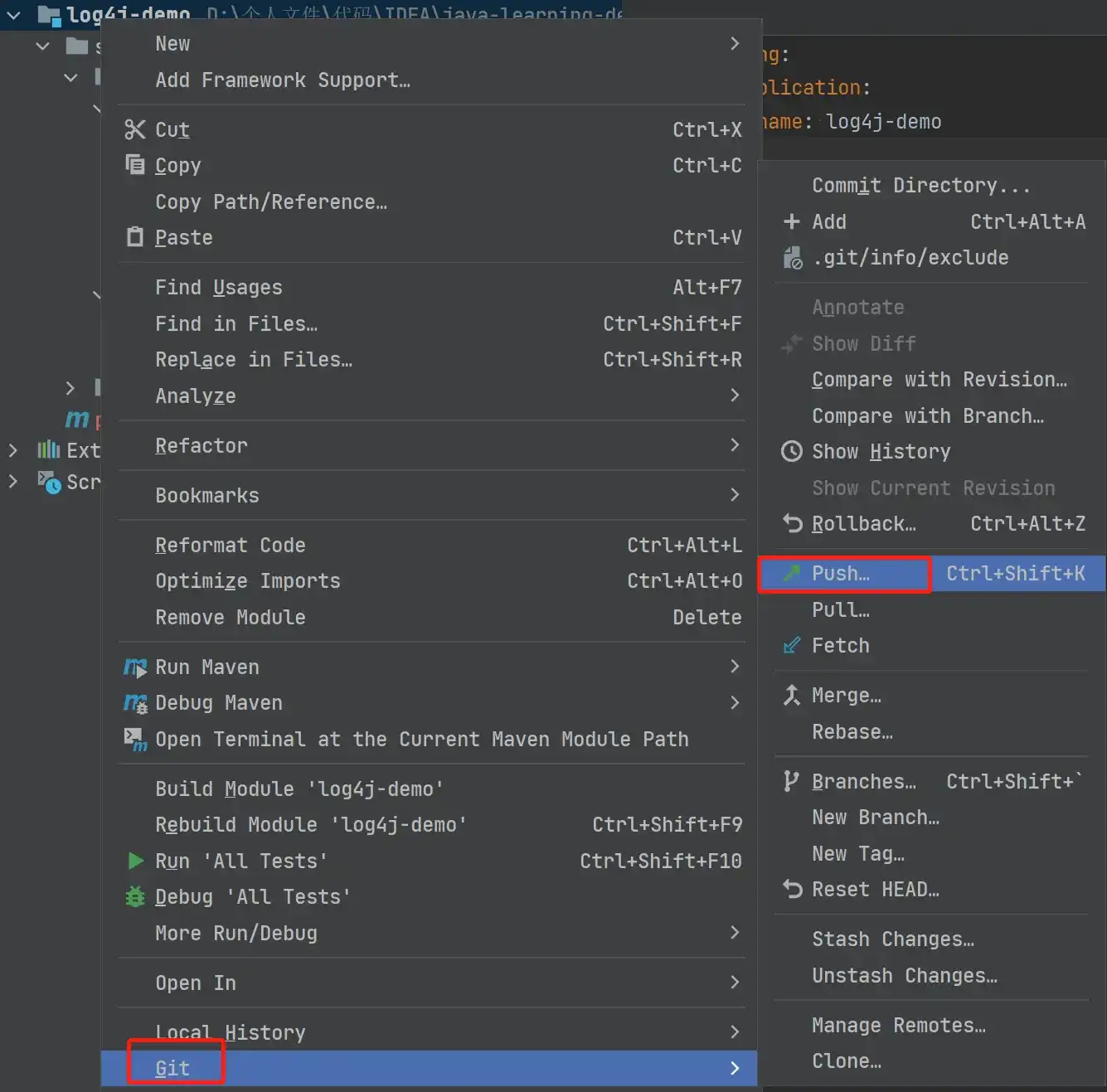This screenshot has width=1107, height=1092.
Task: Choose Stash Changes… in Git menu
Action: [x=892, y=939]
